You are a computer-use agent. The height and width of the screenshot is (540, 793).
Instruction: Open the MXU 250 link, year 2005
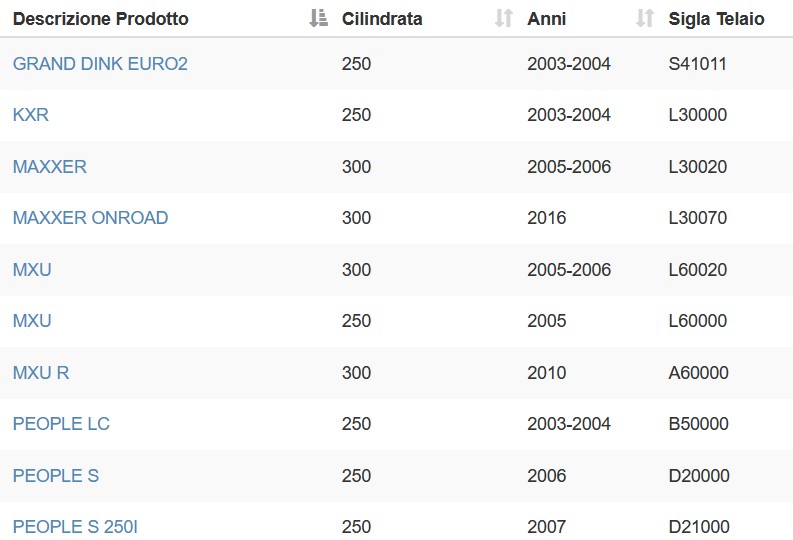[32, 321]
